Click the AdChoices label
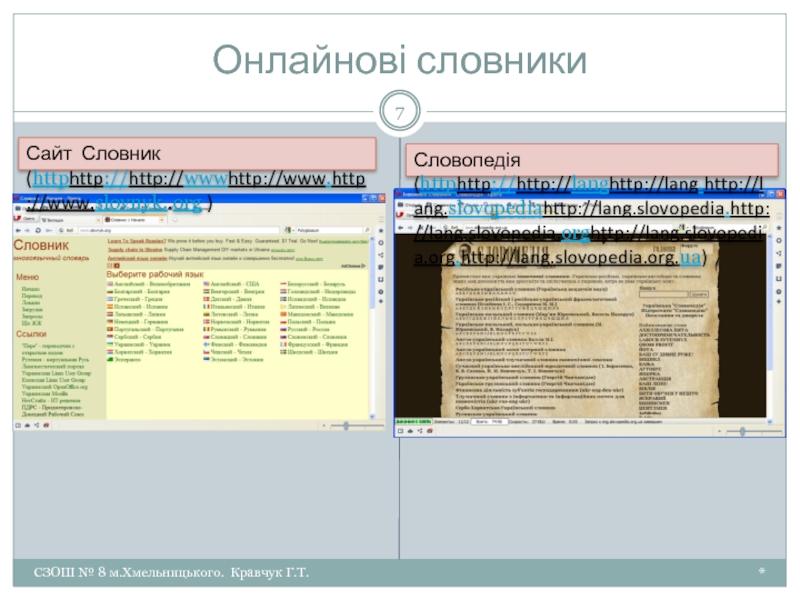The height and width of the screenshot is (600, 800). tap(353, 266)
